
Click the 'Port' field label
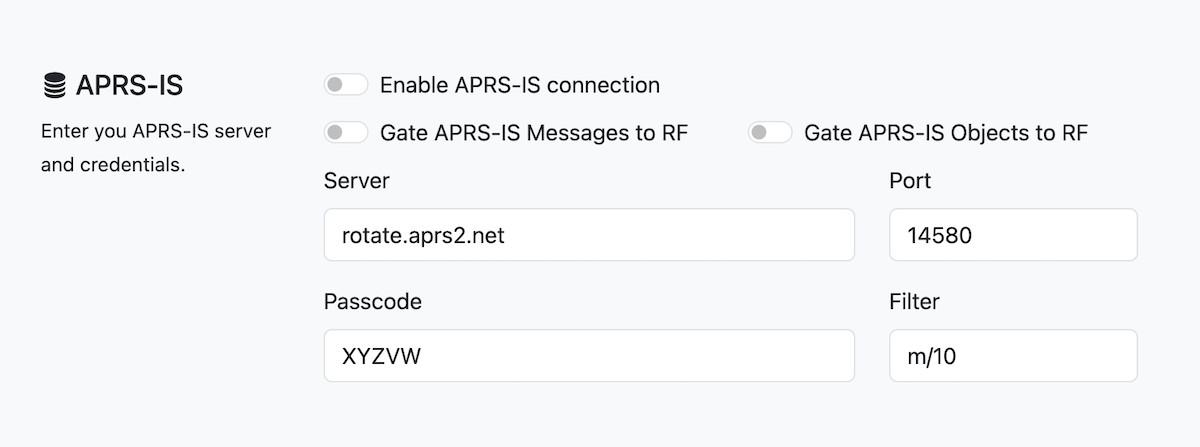909,181
